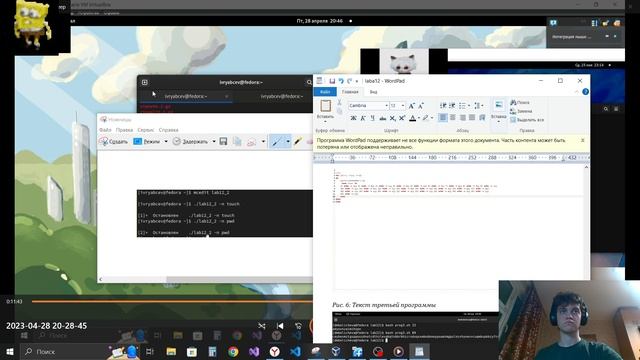This screenshot has height=360, width=640.
Task: Open the Сервис menu in Snipping Tool
Action: tap(145, 130)
